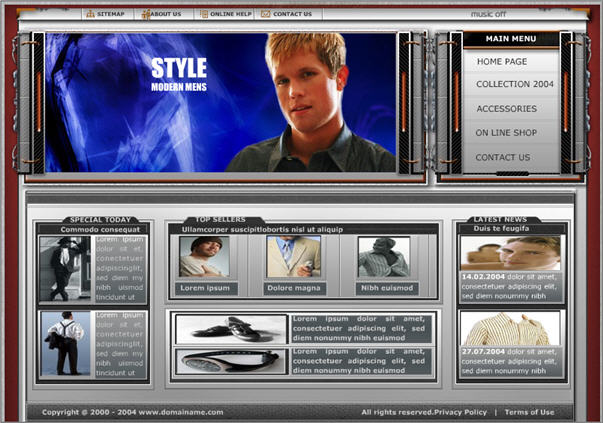603x423 pixels.
Task: Open the Terms of Use link
Action: pyautogui.click(x=529, y=412)
